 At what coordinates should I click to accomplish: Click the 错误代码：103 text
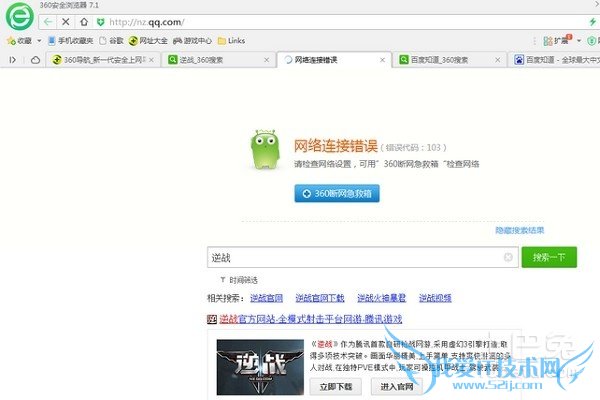(x=413, y=147)
